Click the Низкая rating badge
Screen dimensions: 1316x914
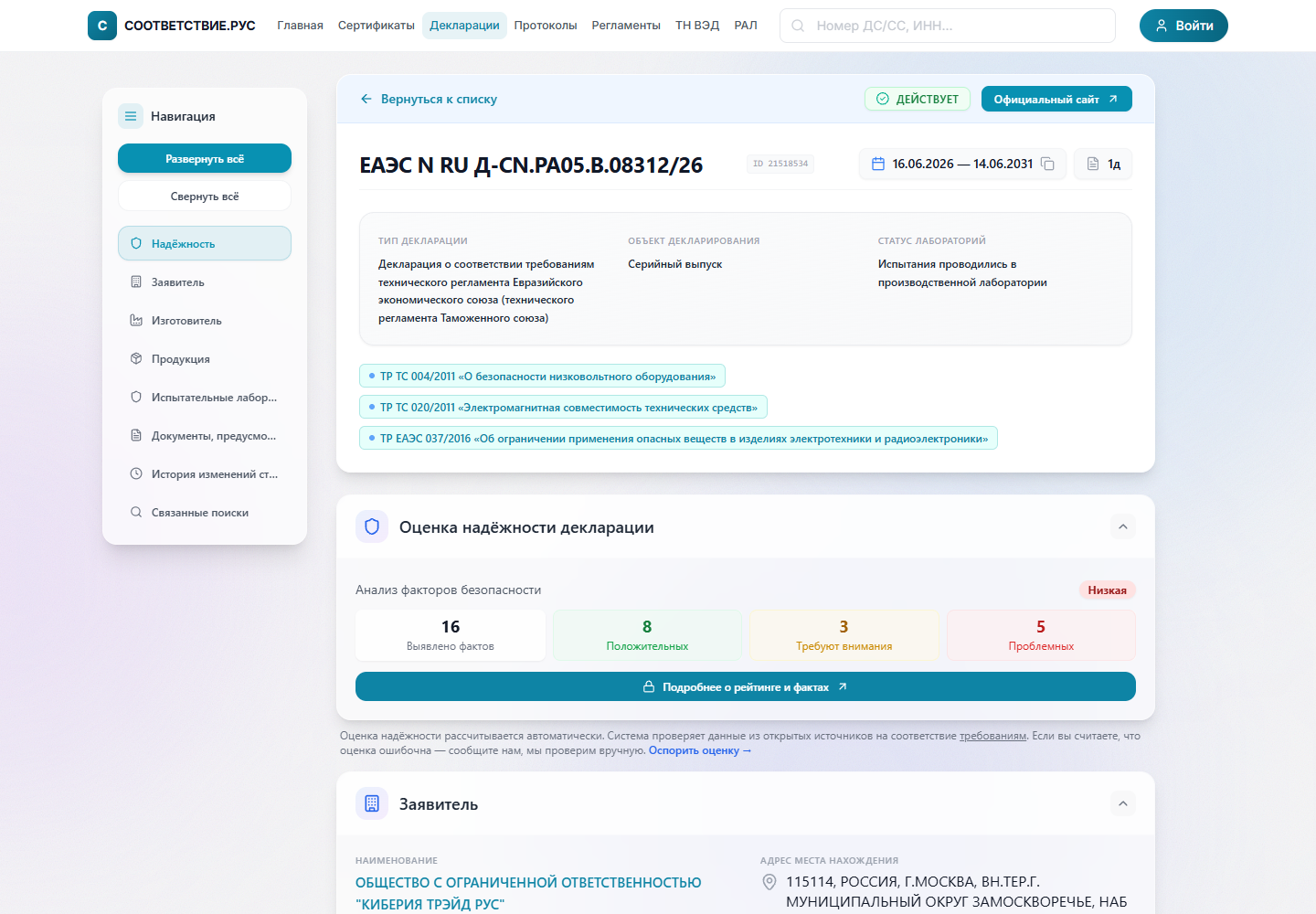coord(1107,590)
